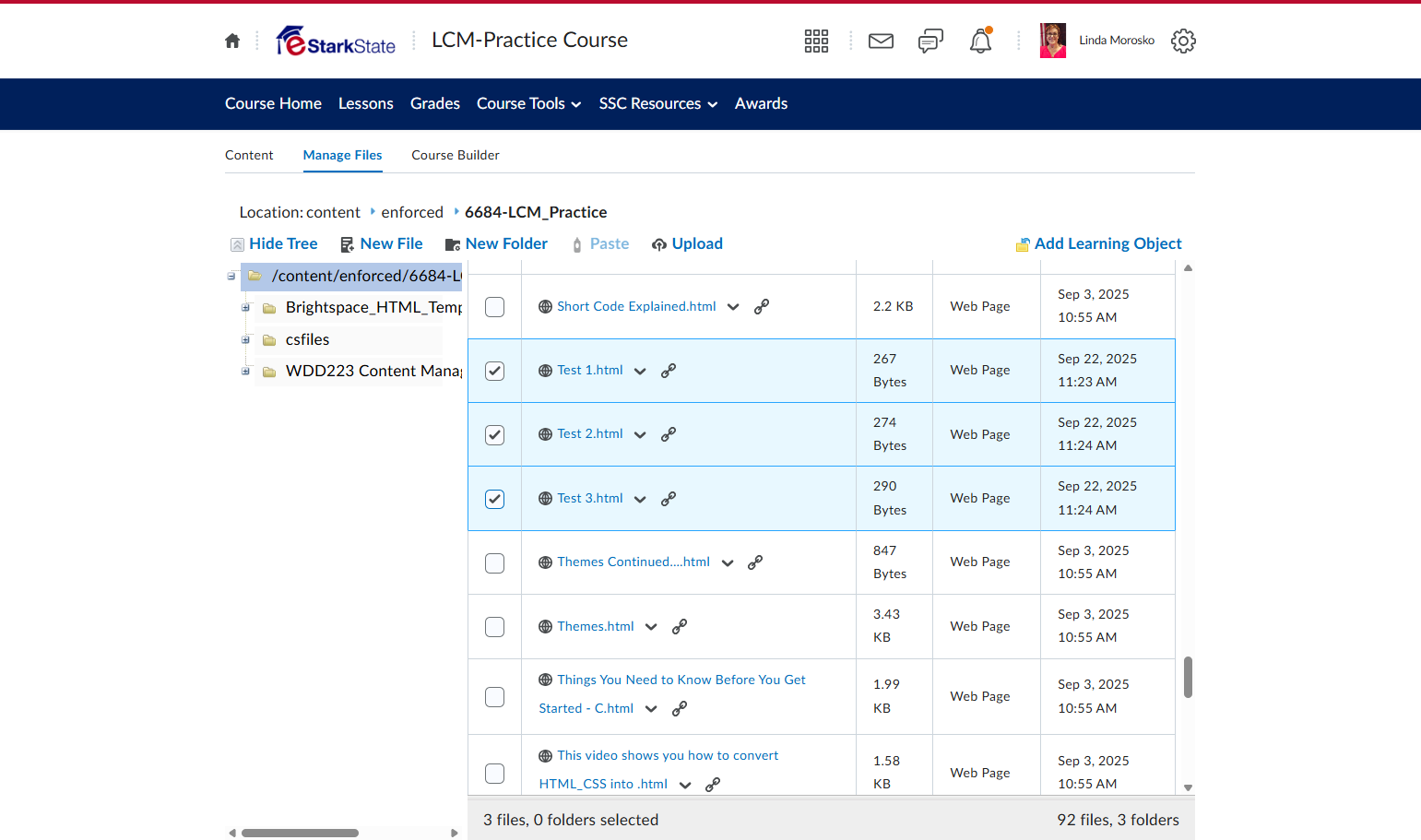Open the actions chevron for Test 1.html

[640, 371]
